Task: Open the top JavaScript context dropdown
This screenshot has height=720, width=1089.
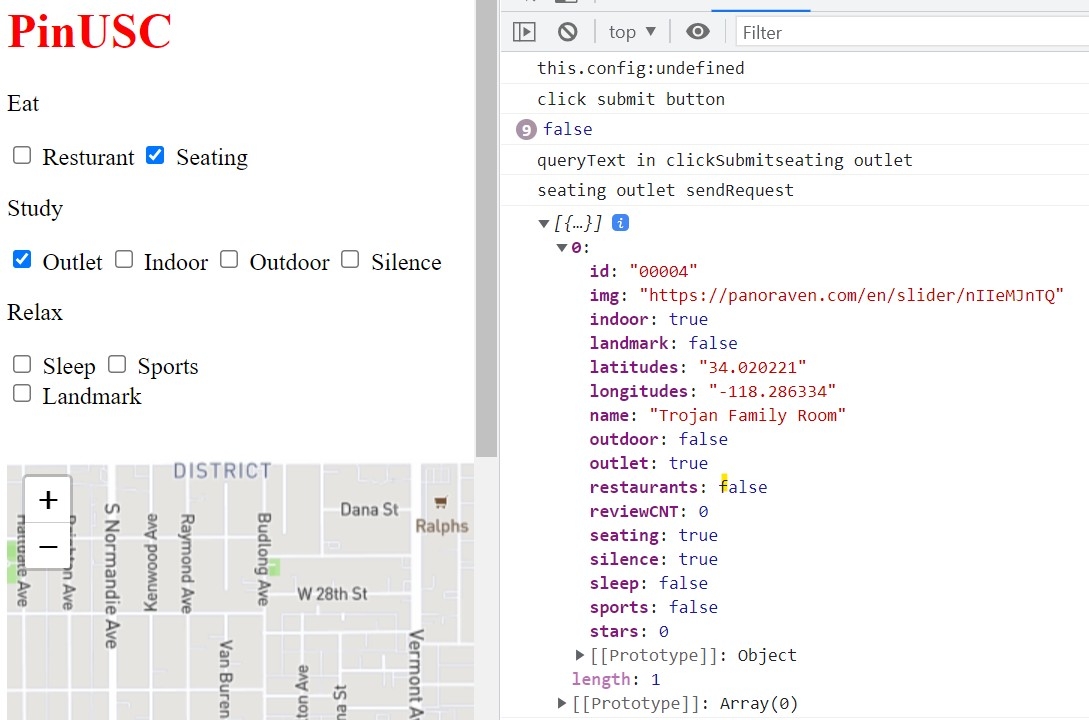Action: (632, 32)
